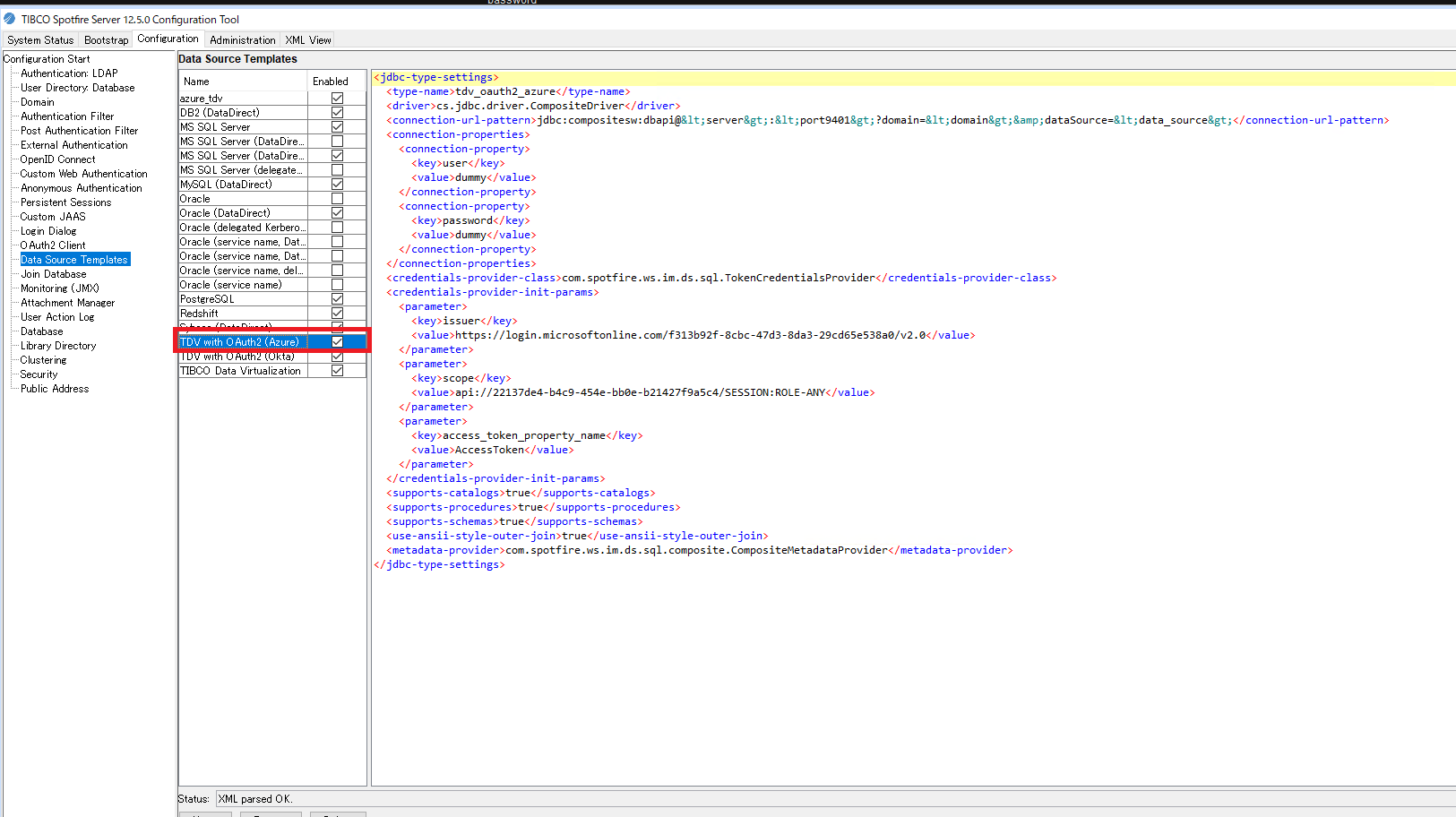Open Authentication: LDAP settings

click(69, 73)
